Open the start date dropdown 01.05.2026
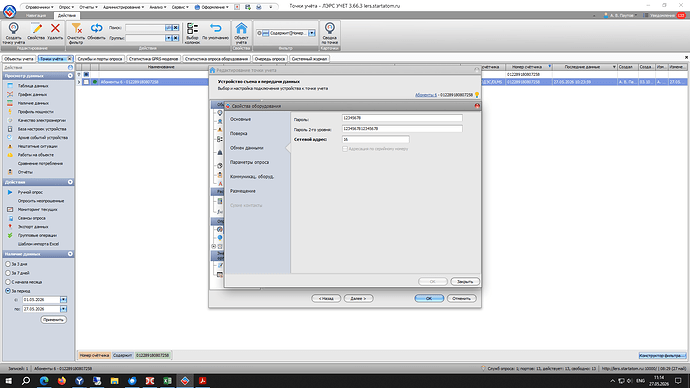This screenshot has width=690, height=388. pyautogui.click(x=63, y=300)
